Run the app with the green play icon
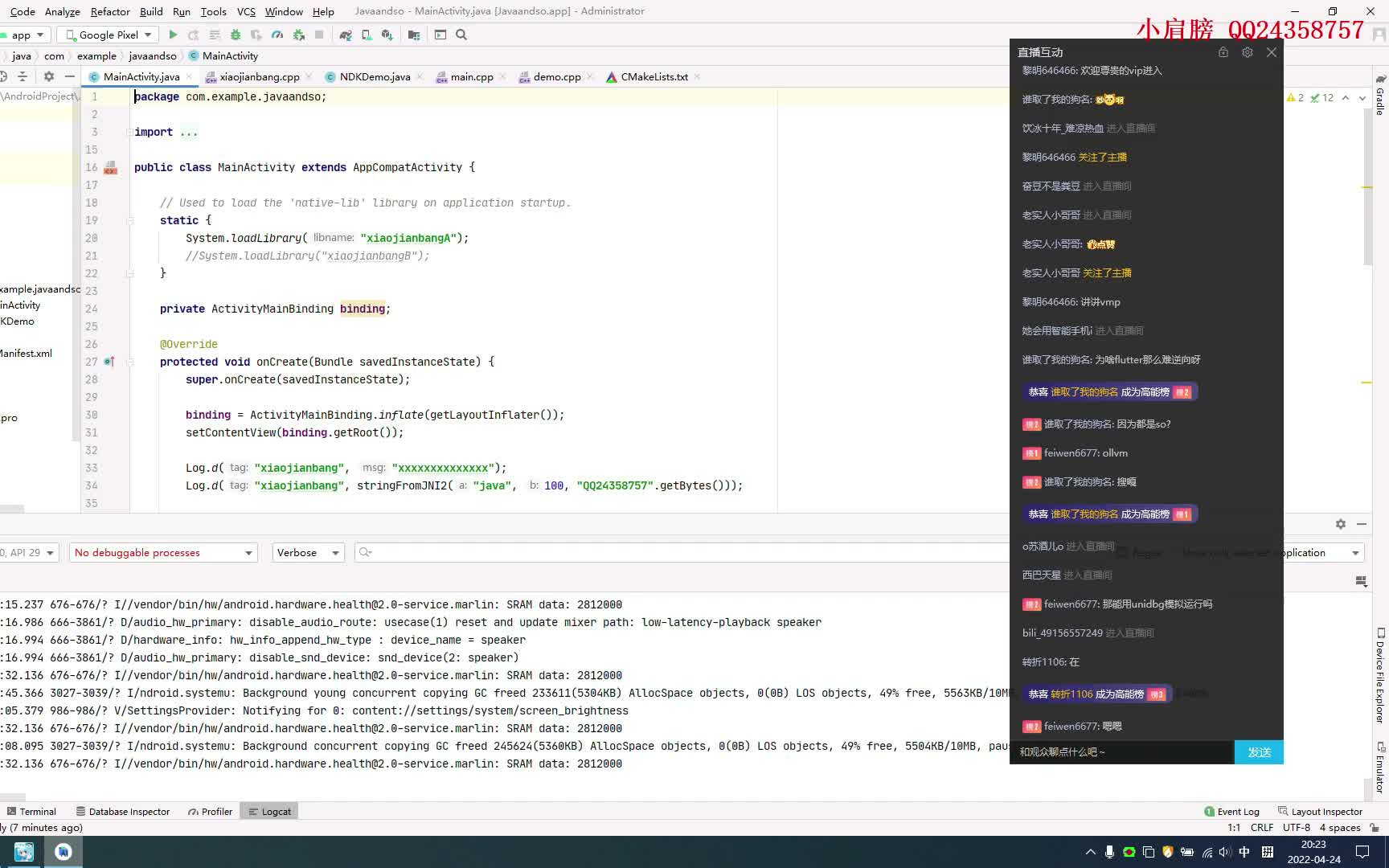The width and height of the screenshot is (1389, 868). pos(173,35)
